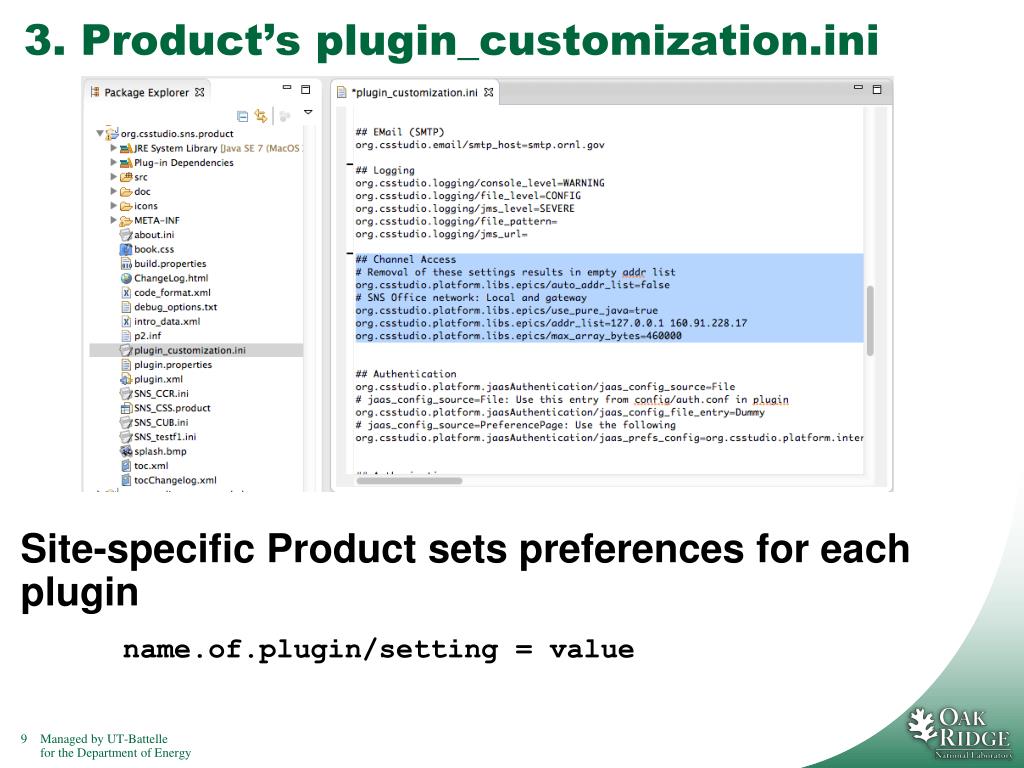This screenshot has height=768, width=1024.
Task: Click the addr_list=127.0.0.1 line
Action: pyautogui.click(x=551, y=323)
